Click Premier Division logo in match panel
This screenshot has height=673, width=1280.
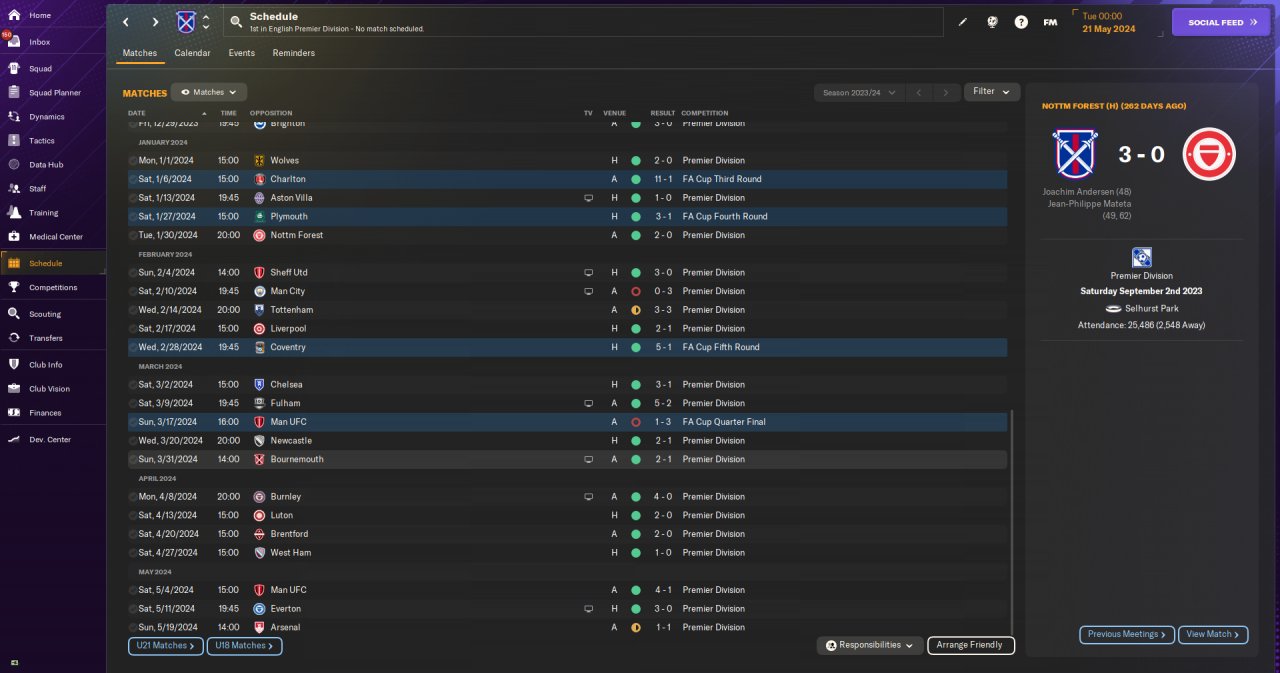click(x=1141, y=257)
